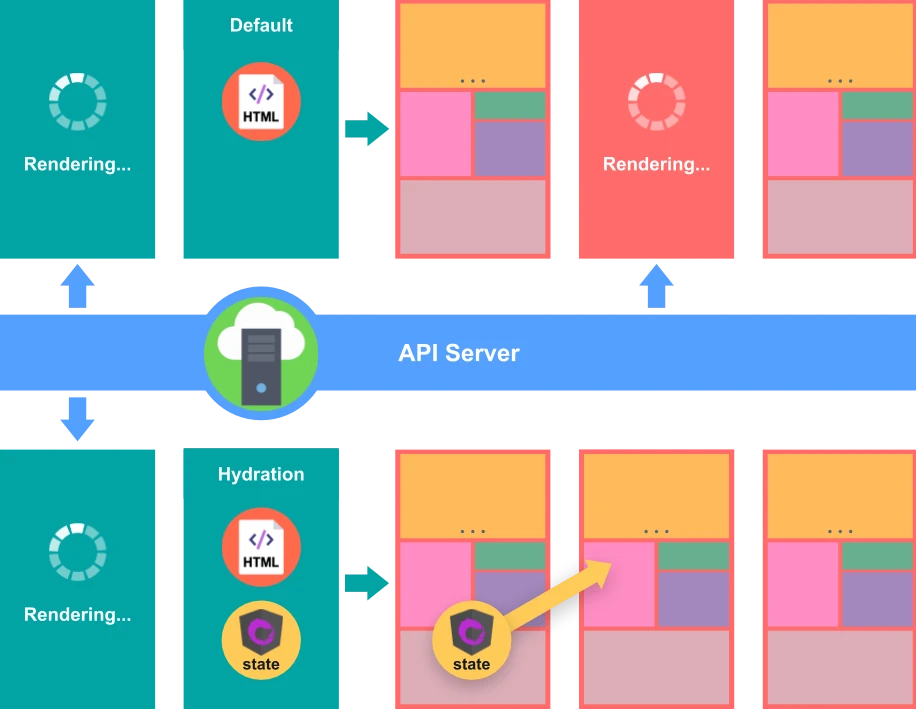Click the blue down arrow below the API Server bar
The width and height of the screenshot is (916, 709).
click(78, 419)
